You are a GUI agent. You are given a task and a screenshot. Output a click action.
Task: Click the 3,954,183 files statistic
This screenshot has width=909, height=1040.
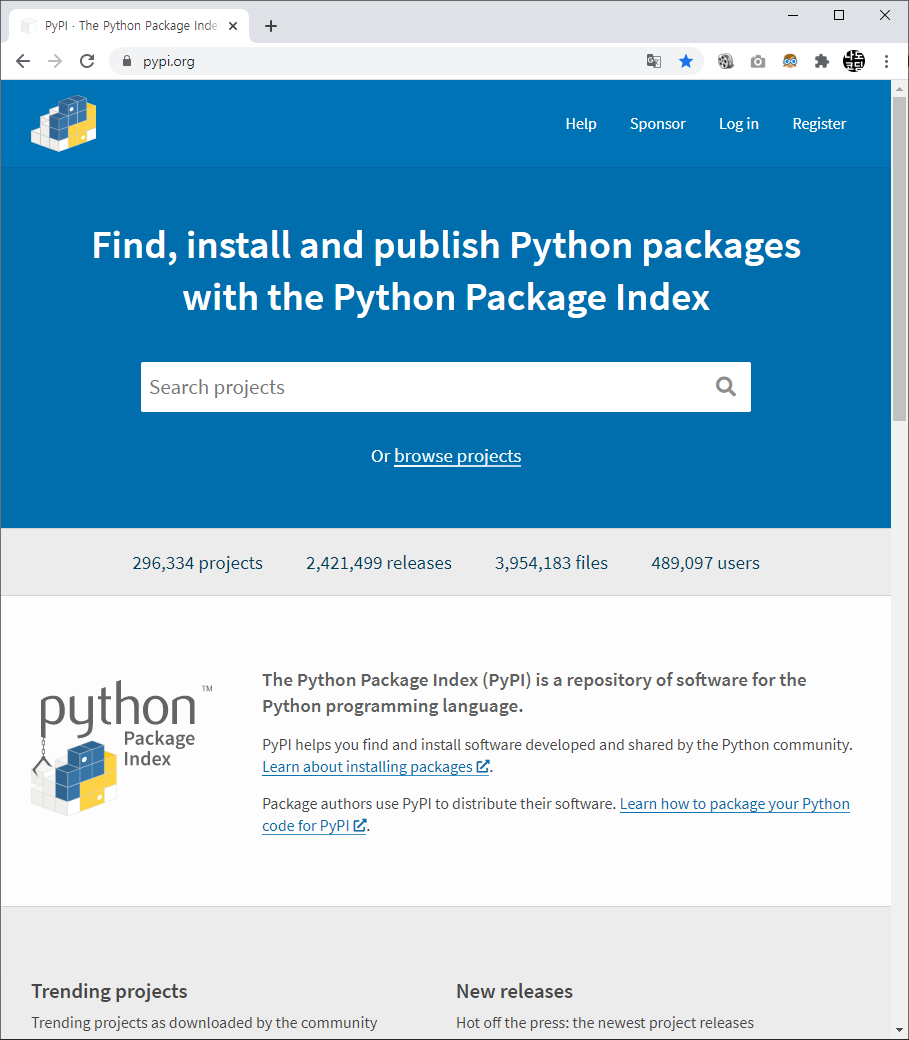[x=551, y=563]
